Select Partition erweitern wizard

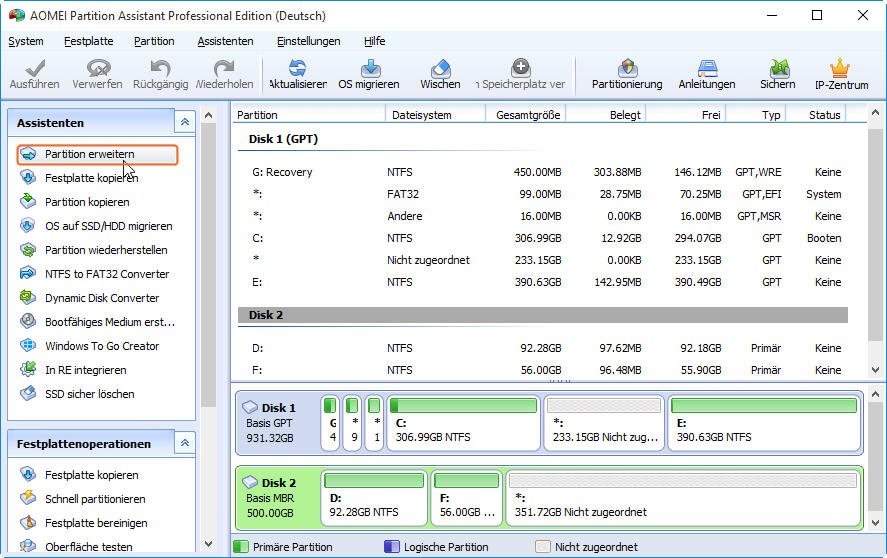pyautogui.click(x=89, y=155)
